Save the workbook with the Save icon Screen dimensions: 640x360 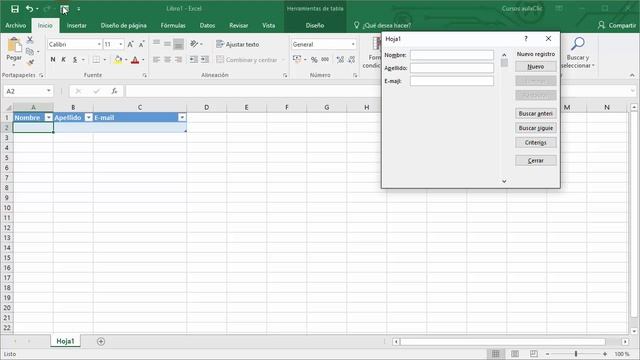15,9
